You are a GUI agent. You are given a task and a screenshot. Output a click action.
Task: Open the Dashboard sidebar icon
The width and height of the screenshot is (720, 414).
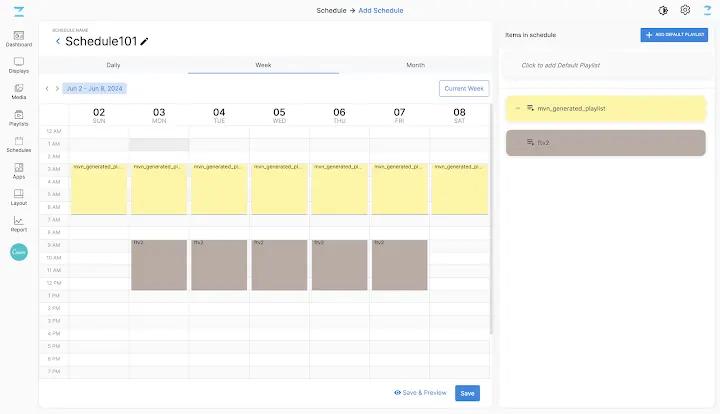pos(19,36)
